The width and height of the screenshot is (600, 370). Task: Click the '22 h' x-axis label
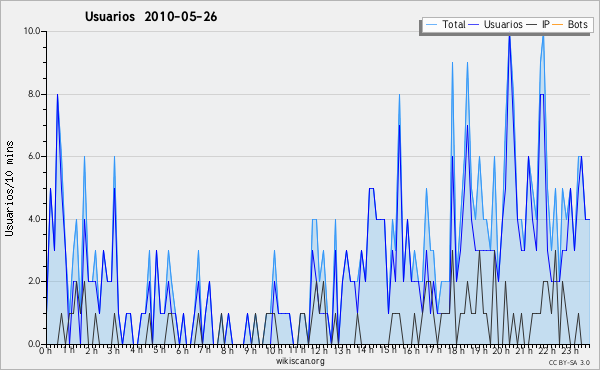click(x=547, y=350)
